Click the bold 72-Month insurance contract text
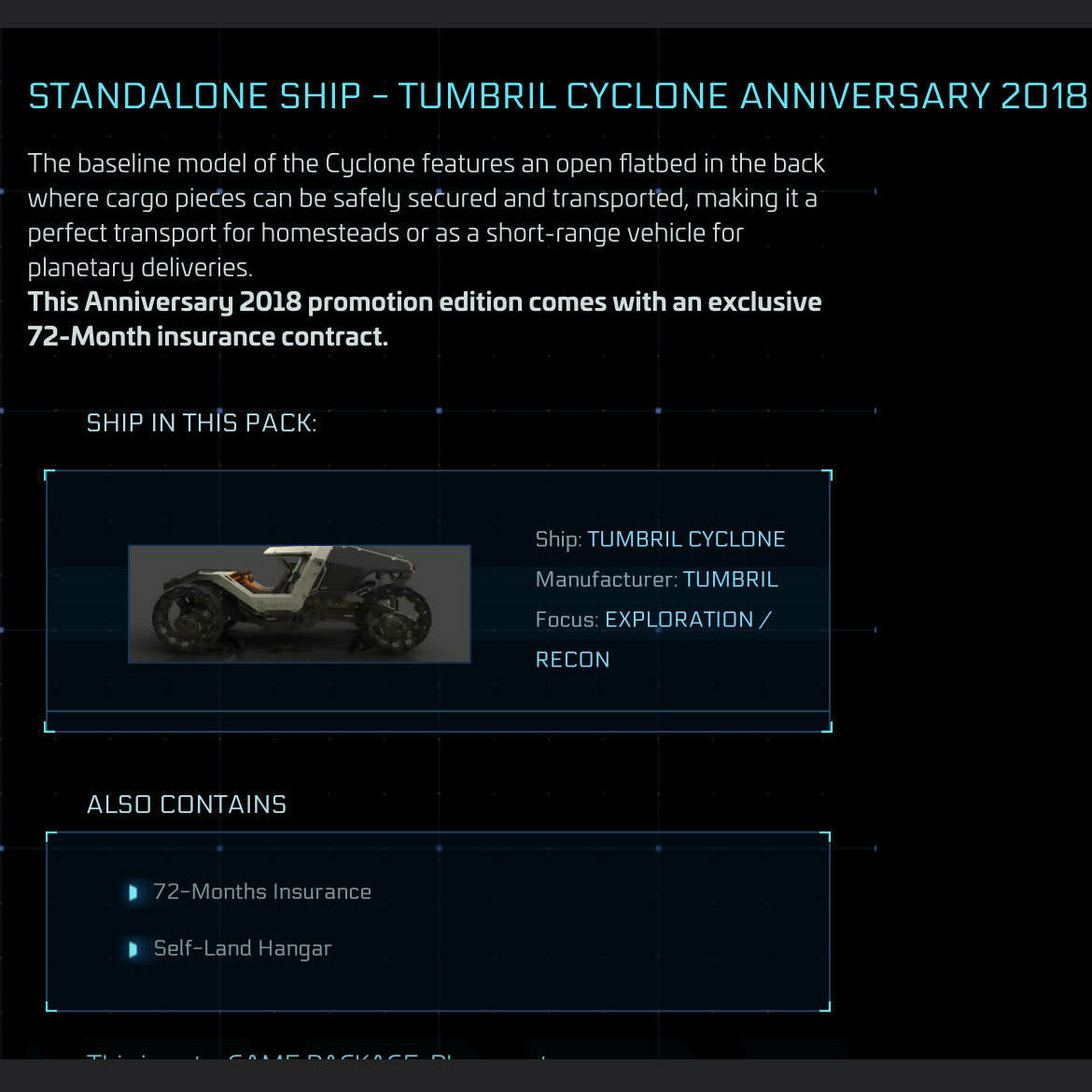1092x1092 pixels. coord(207,336)
